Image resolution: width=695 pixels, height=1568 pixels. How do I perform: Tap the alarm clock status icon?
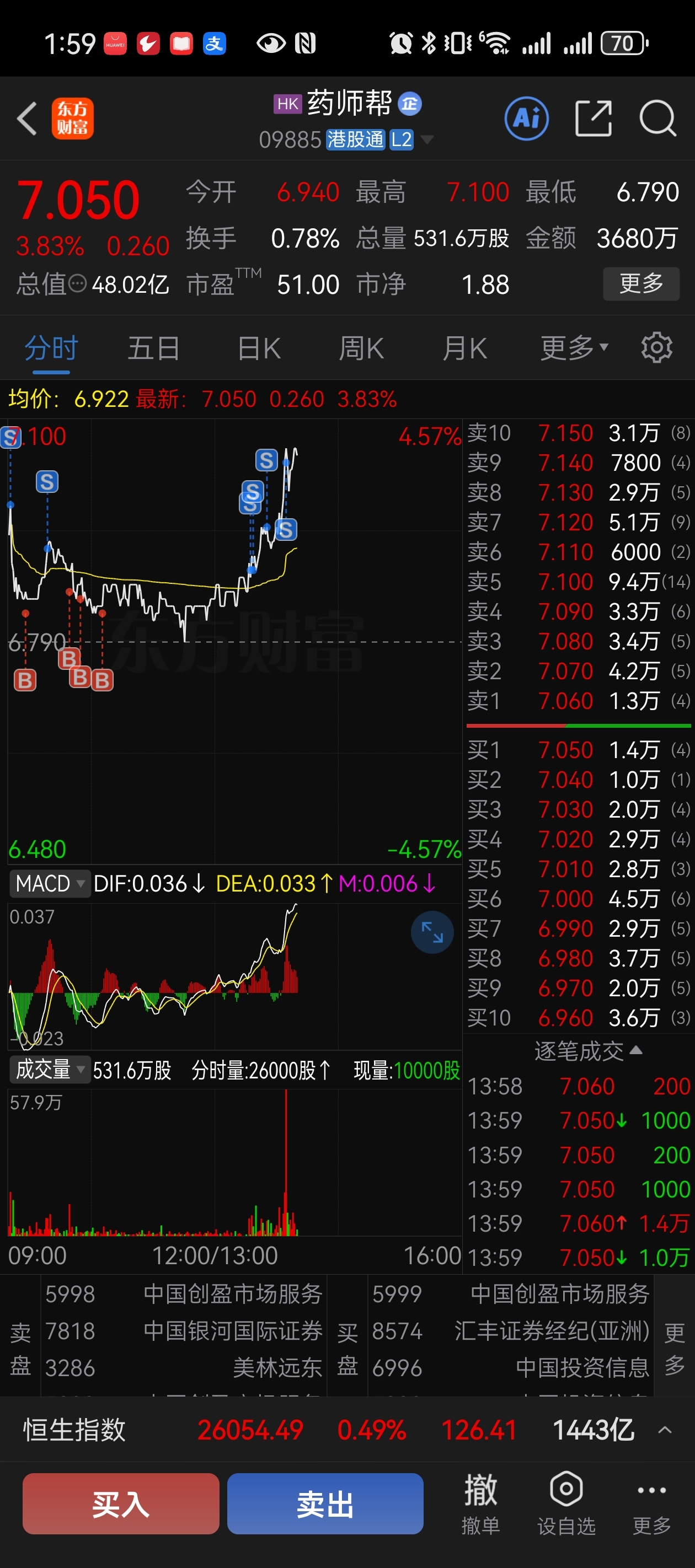(x=400, y=44)
